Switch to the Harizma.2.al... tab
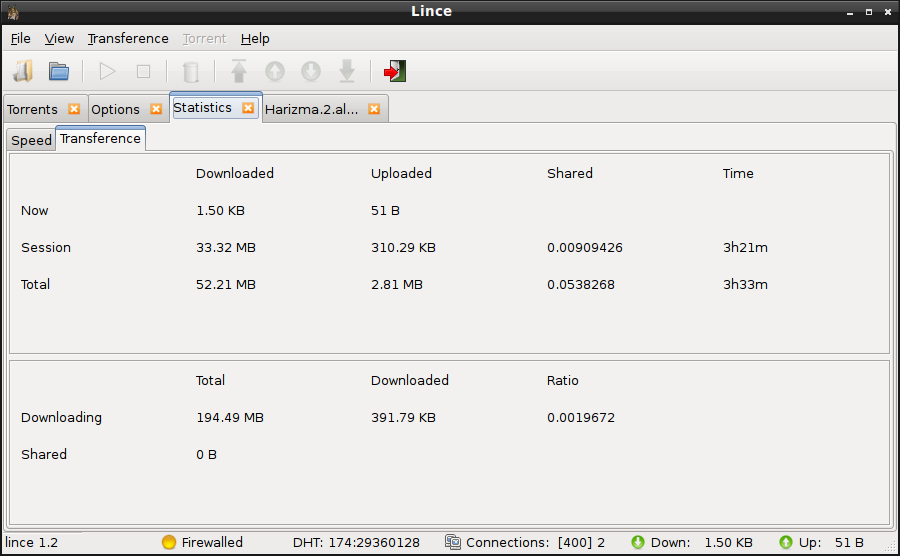The width and height of the screenshot is (900, 556). 312,109
